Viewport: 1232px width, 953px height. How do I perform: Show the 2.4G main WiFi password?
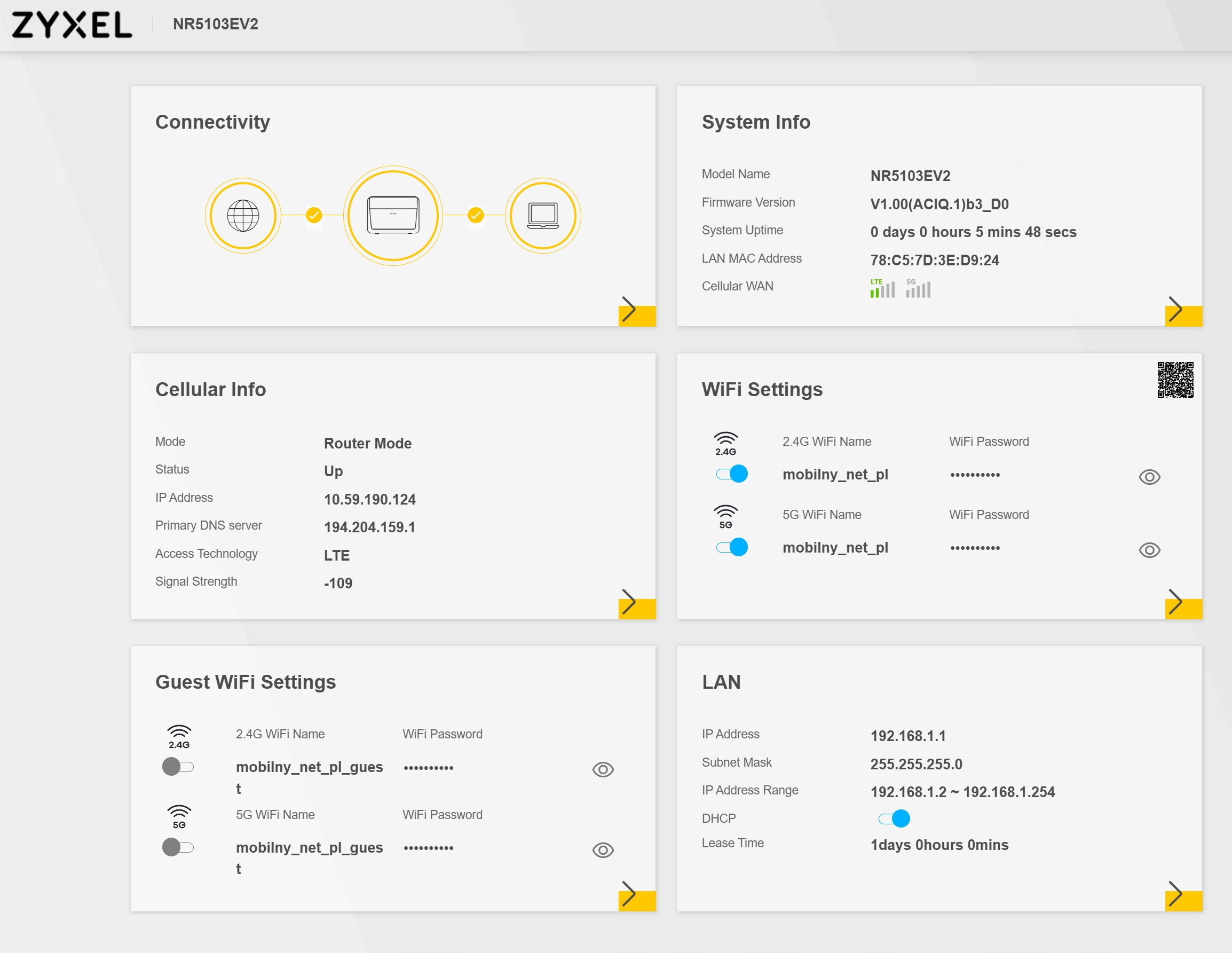point(1149,477)
